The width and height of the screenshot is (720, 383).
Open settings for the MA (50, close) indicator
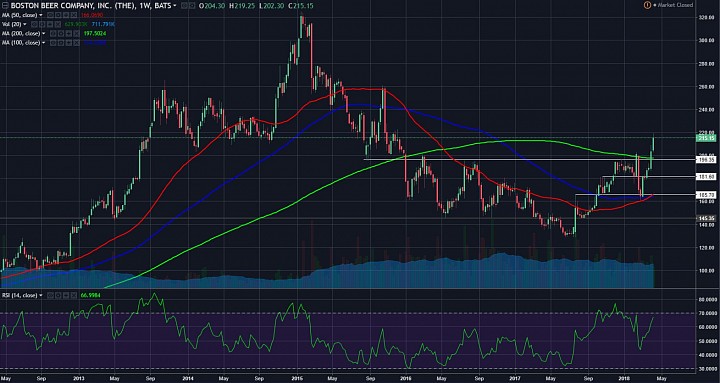click(x=58, y=15)
